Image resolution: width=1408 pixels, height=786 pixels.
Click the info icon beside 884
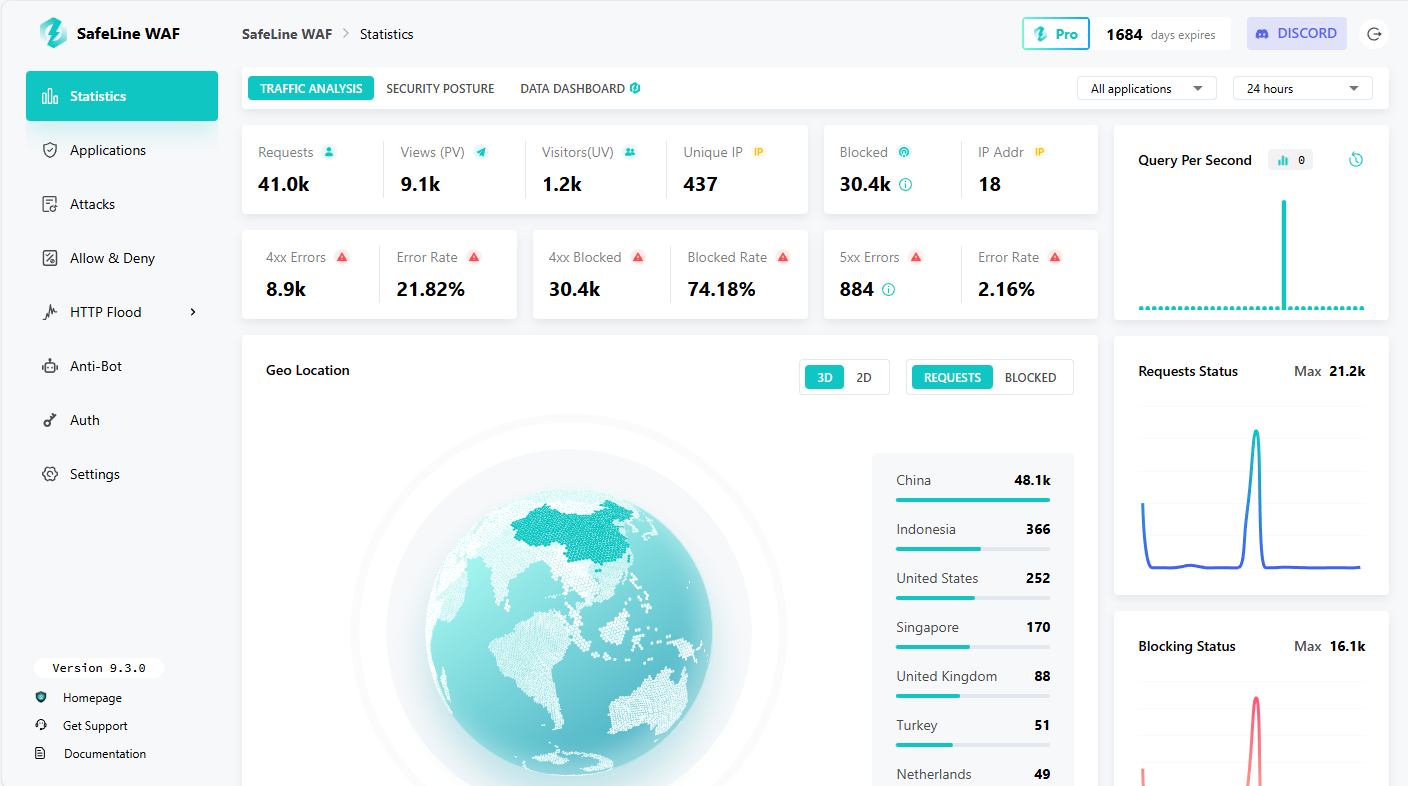(888, 290)
